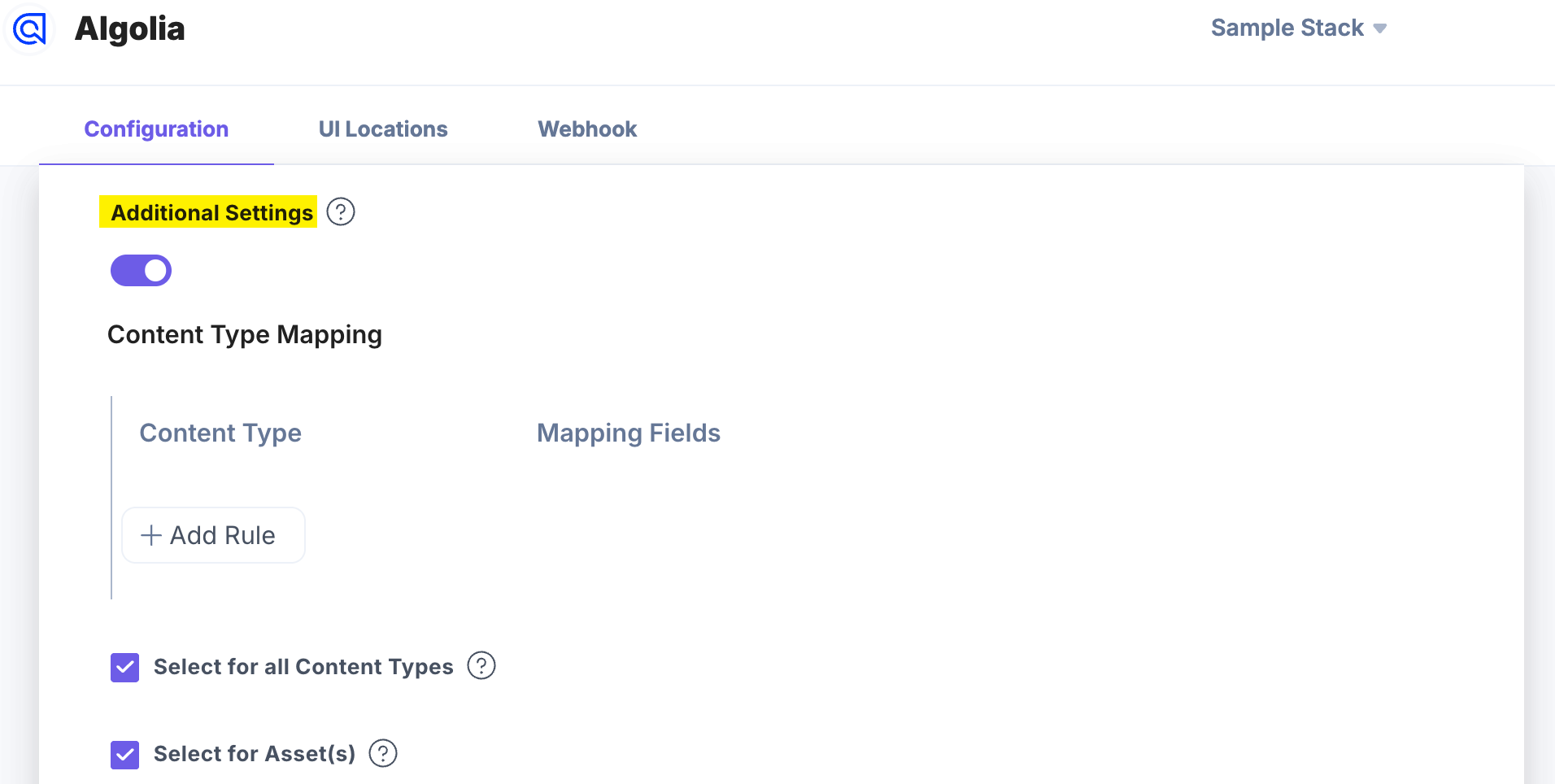Uncheck Select for all Content Types checkbox
1555x784 pixels.
[125, 668]
